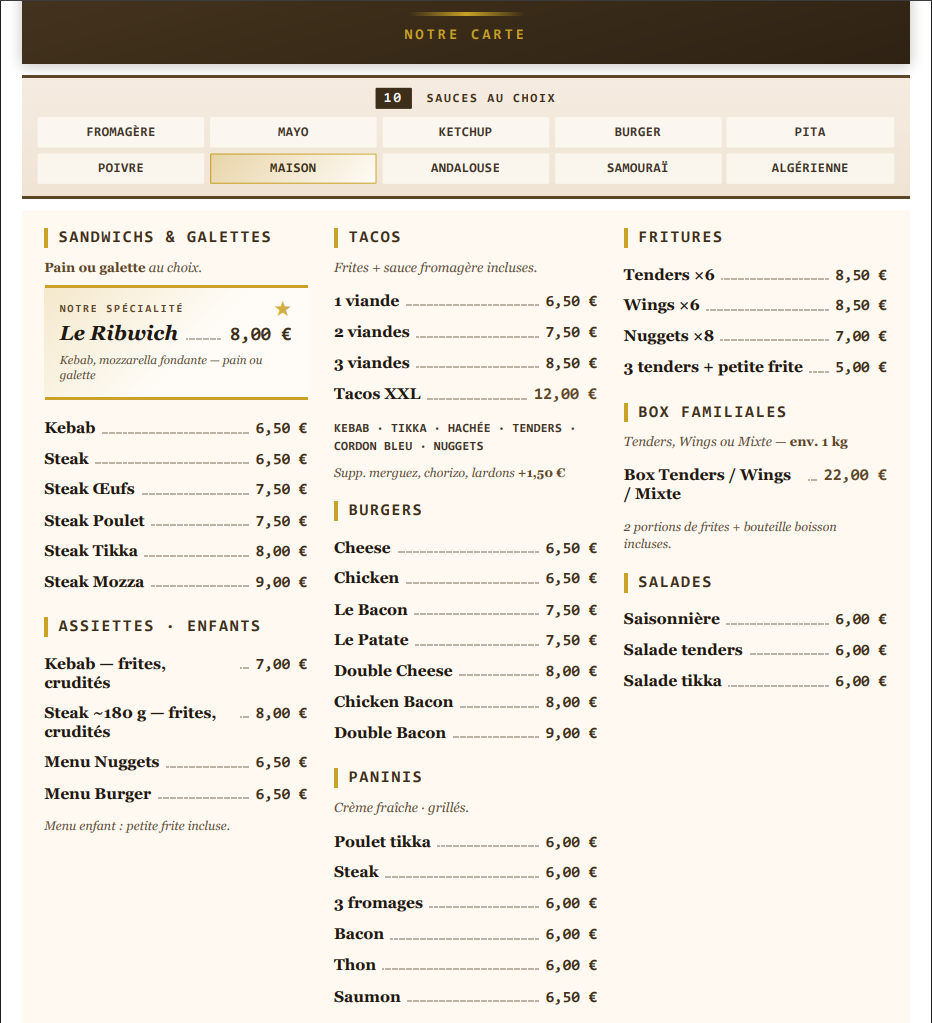This screenshot has height=1023, width=932.
Task: Select the Poivre sauce option
Action: pos(121,168)
